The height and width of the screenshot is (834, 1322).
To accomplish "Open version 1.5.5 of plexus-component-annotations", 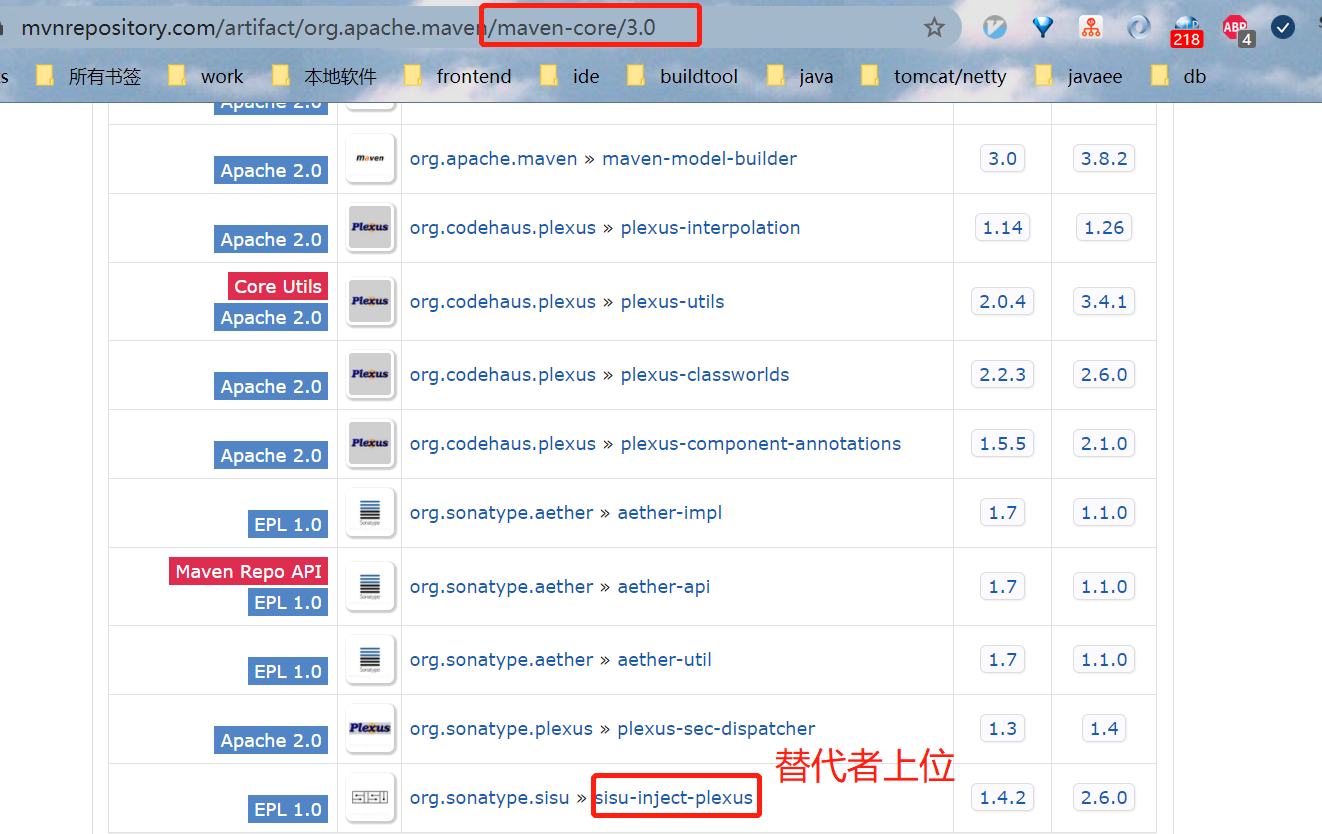I will pos(1002,443).
